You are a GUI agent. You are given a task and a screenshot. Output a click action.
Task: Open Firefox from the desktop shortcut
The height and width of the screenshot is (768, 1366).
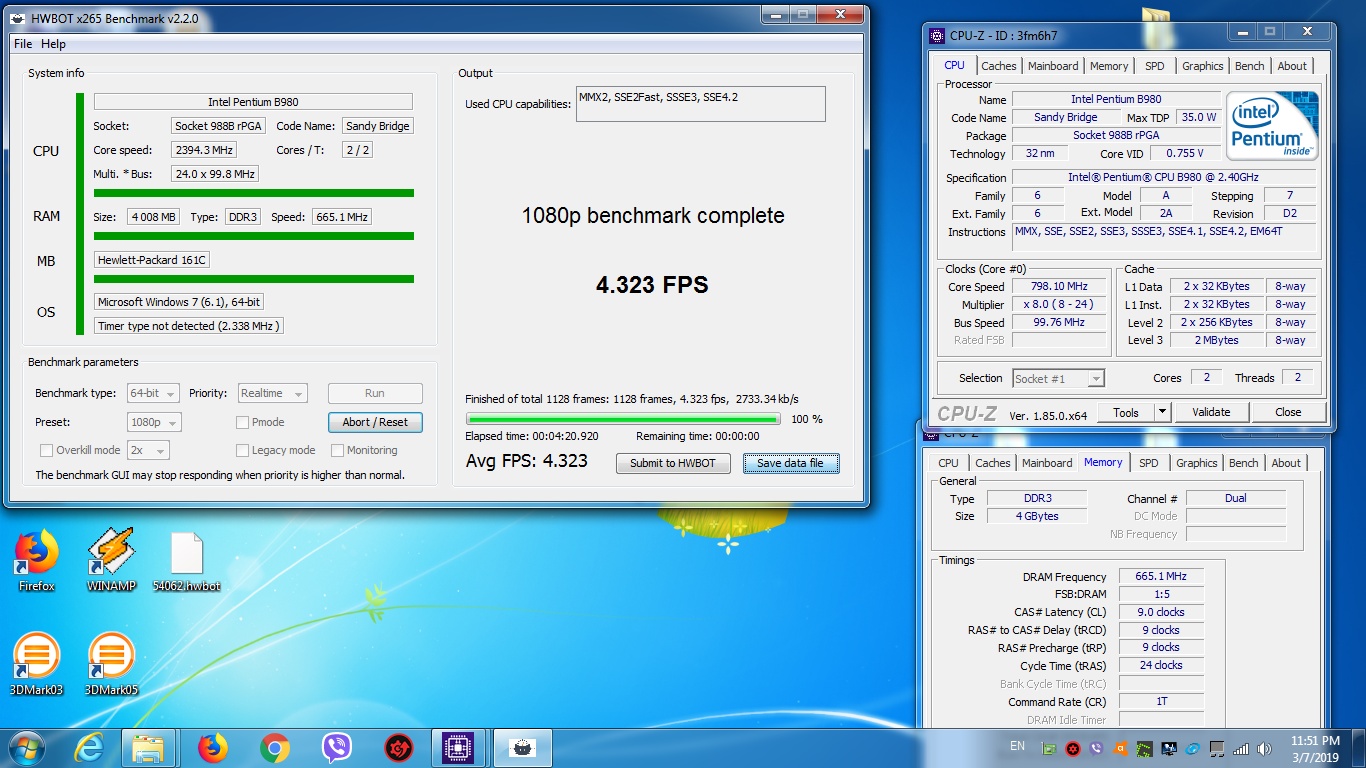(x=37, y=560)
